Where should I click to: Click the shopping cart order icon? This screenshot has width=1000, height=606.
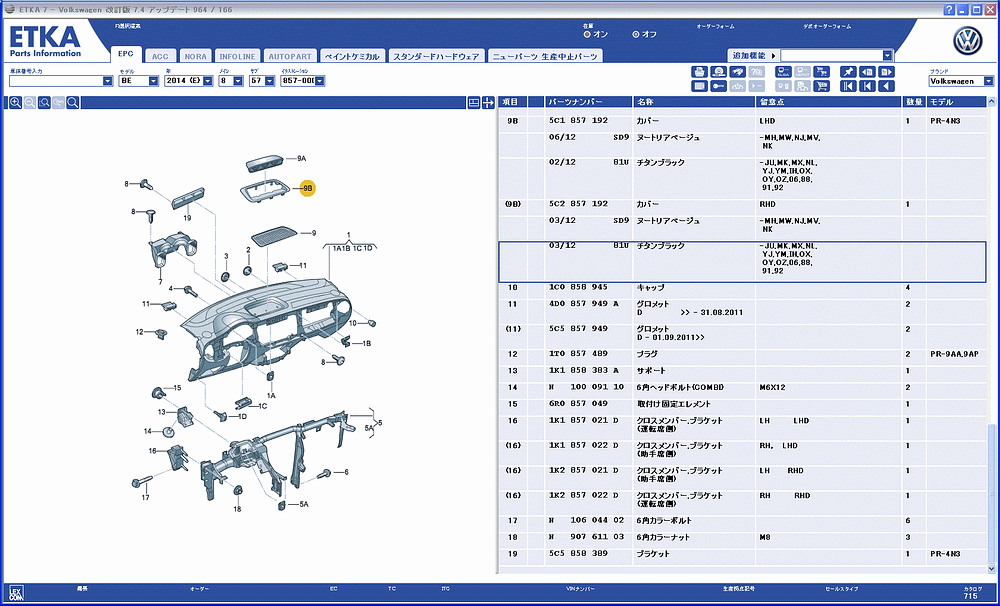(x=821, y=86)
